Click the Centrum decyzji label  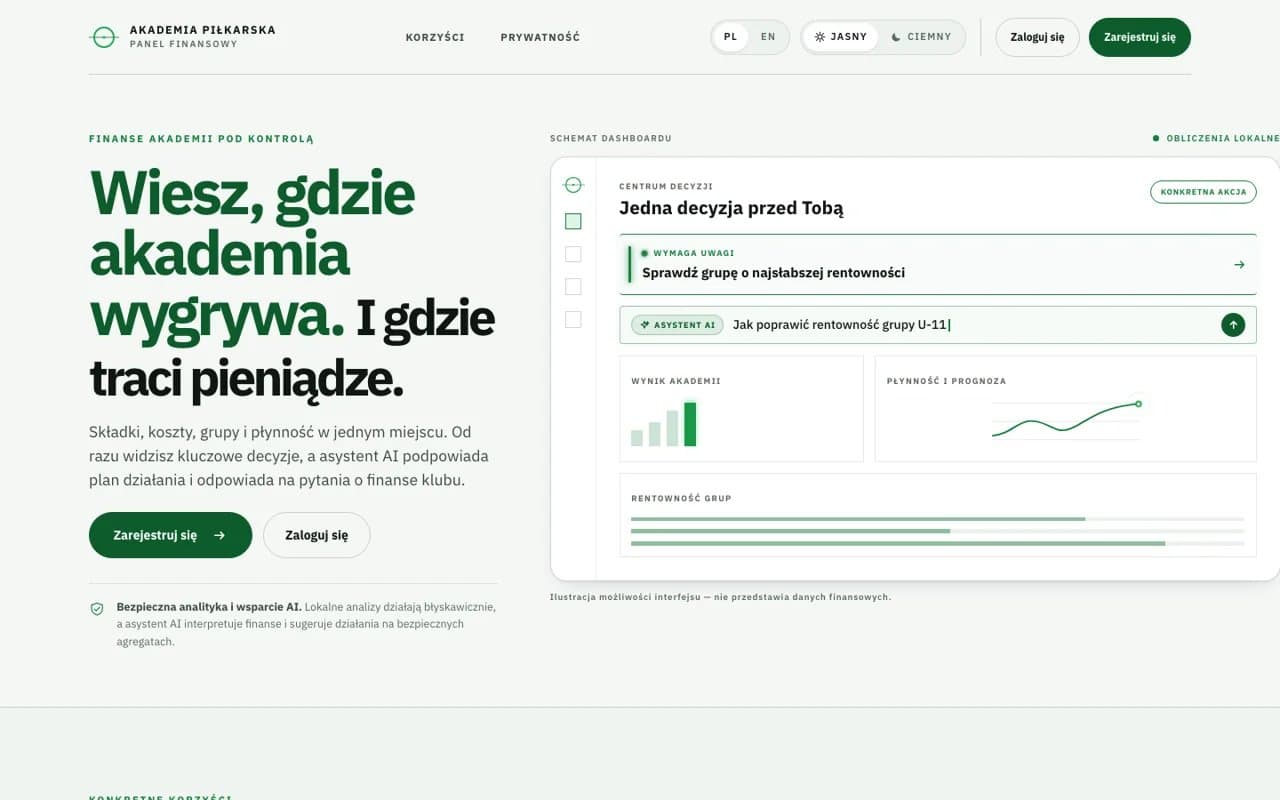coord(666,187)
